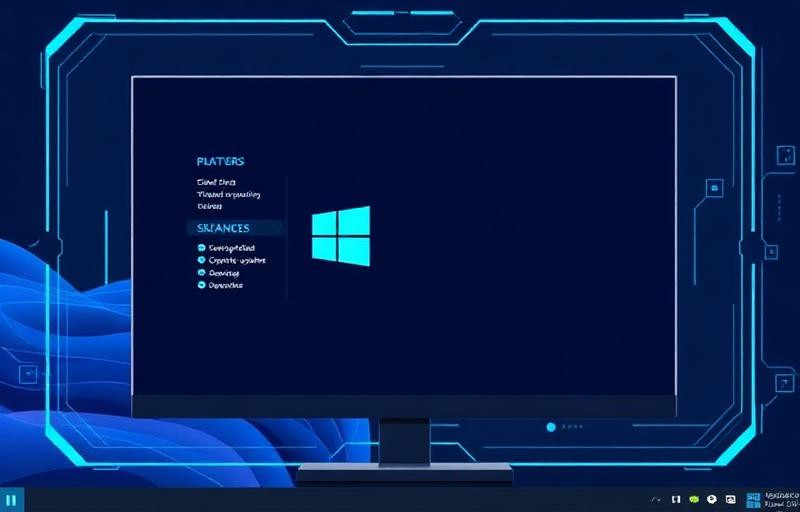Screen dimensions: 800x512
Task: Click the white bracket-shaped tray icon
Action: pos(676,500)
